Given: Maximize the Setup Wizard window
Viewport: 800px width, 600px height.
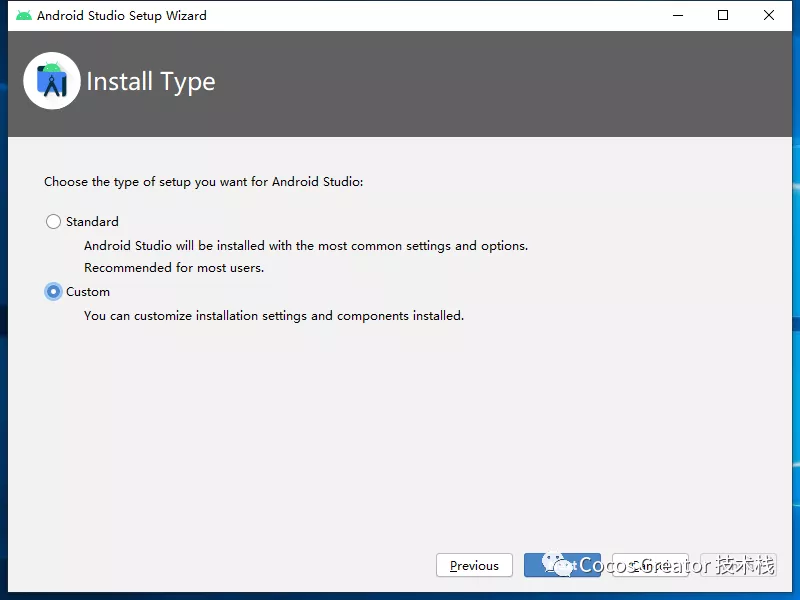Looking at the screenshot, I should tap(723, 16).
